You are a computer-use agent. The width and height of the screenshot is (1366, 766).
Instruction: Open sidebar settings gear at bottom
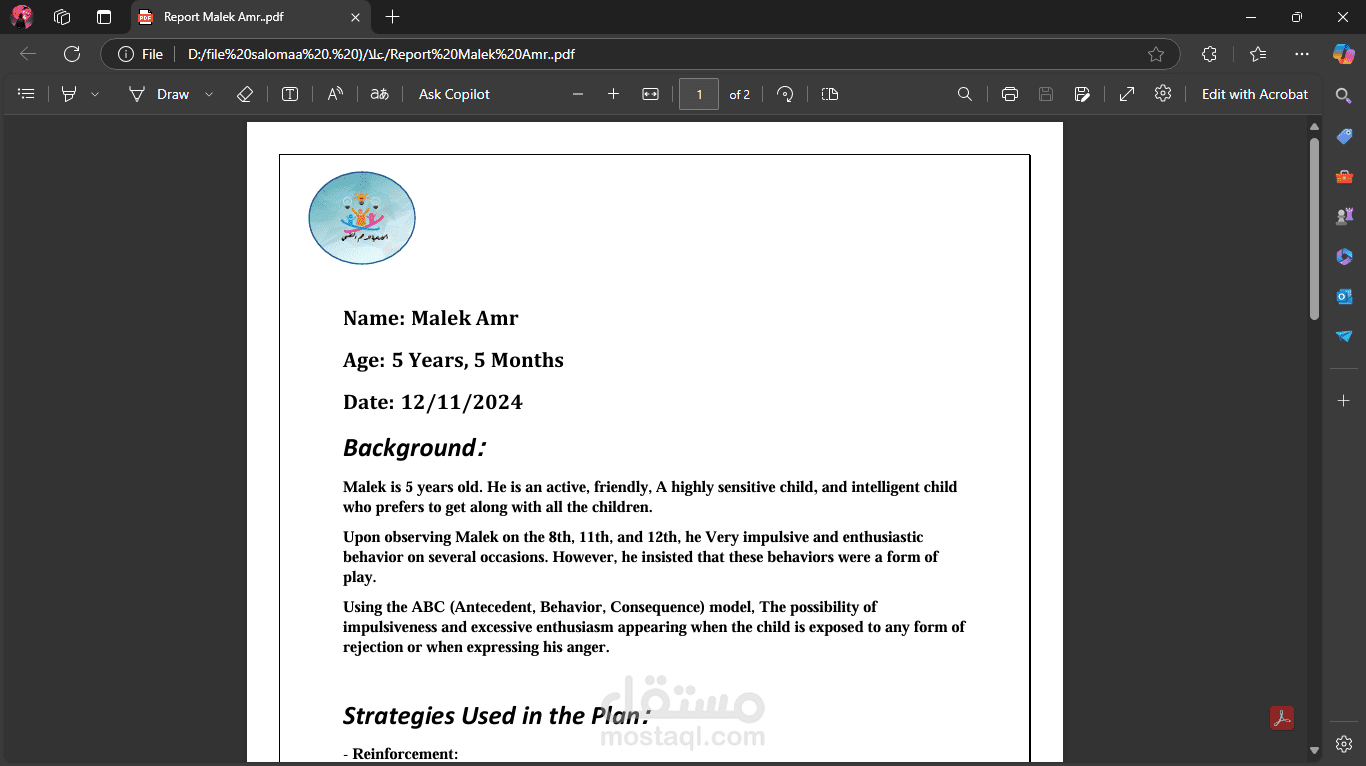(1344, 744)
